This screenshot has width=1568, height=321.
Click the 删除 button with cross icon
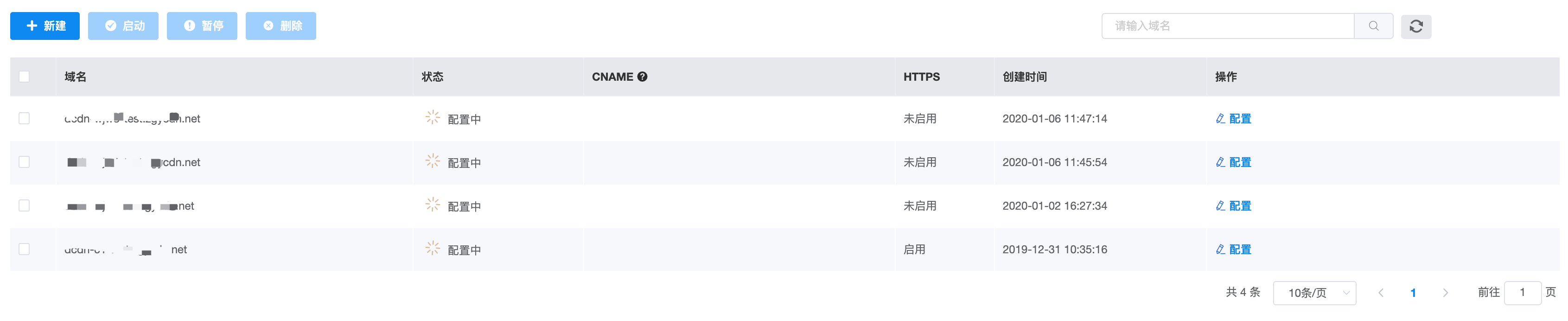coord(280,26)
